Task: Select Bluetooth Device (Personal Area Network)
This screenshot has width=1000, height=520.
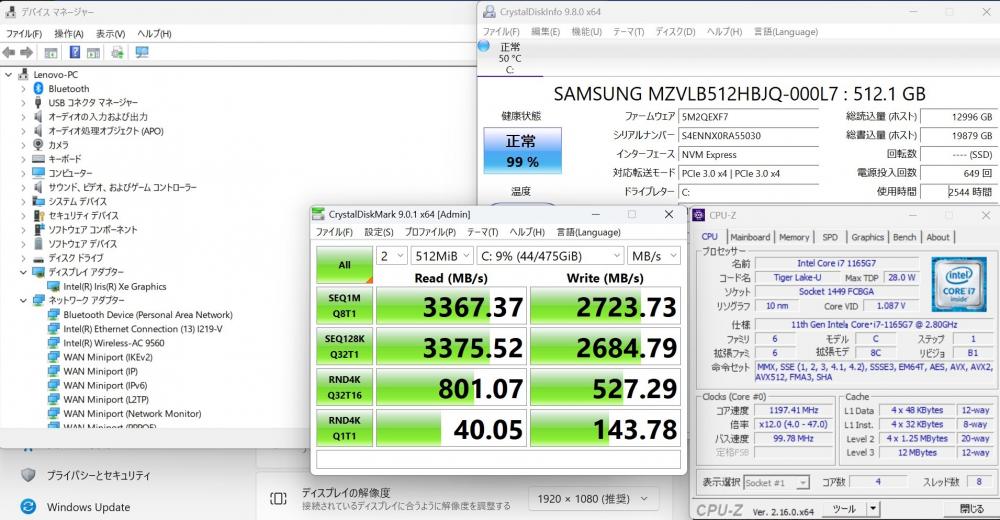Action: [x=148, y=315]
